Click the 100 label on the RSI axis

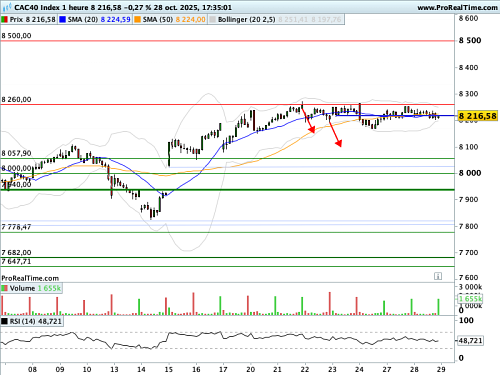point(466,320)
